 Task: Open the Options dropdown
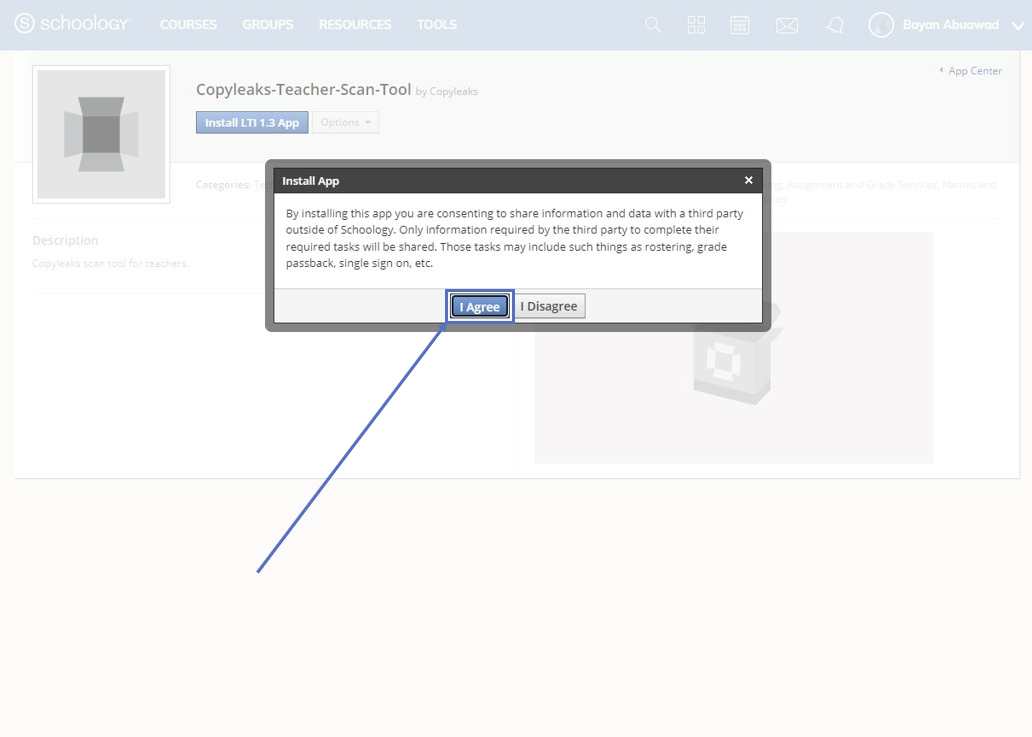[x=346, y=122]
